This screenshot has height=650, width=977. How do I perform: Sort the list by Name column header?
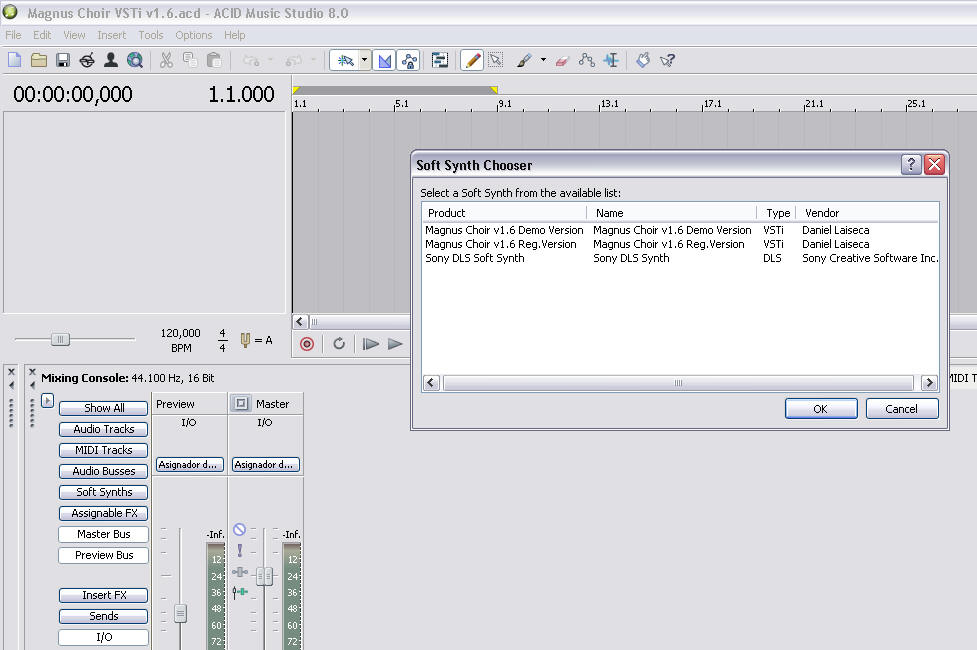point(672,213)
